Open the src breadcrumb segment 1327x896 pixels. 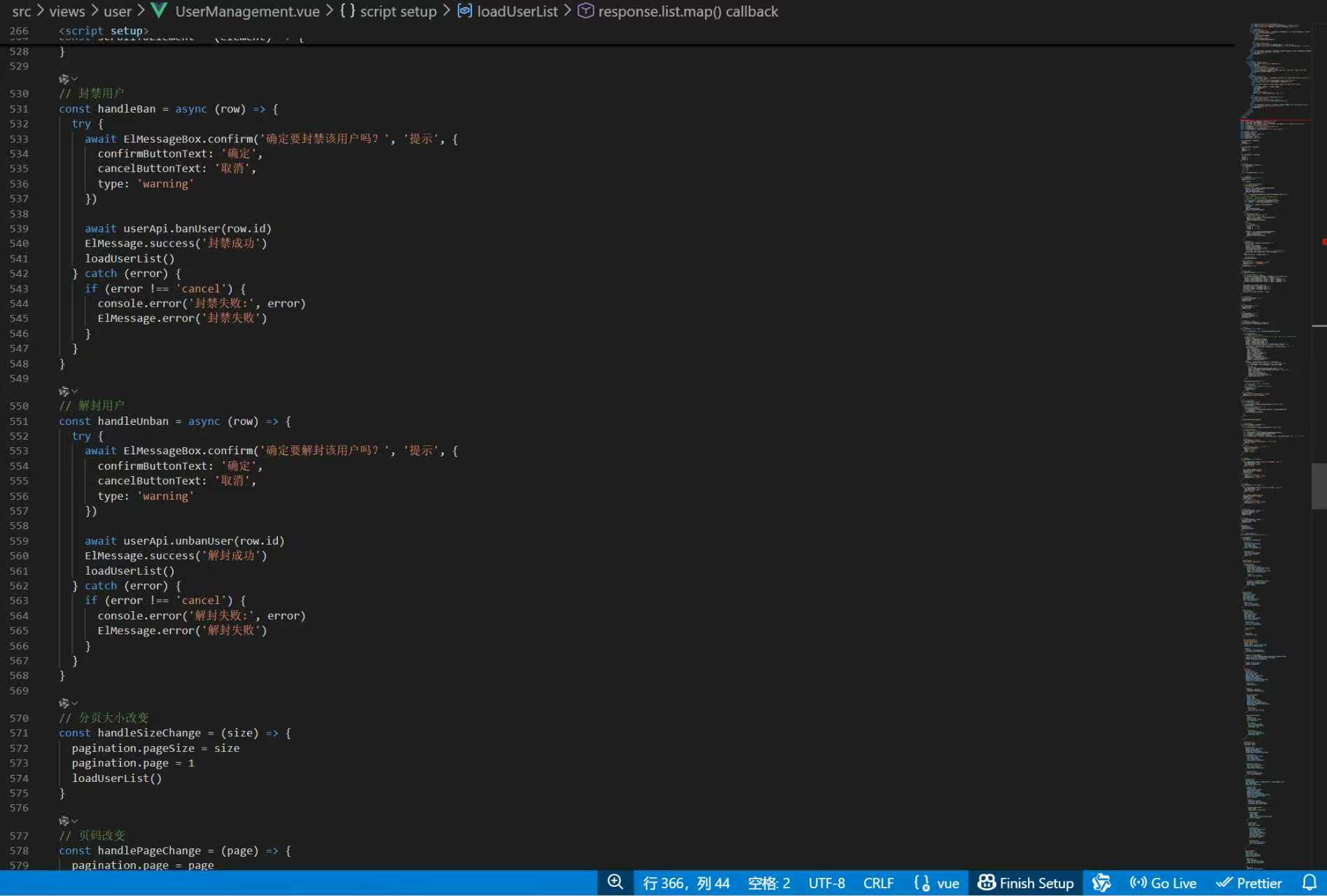tap(22, 11)
